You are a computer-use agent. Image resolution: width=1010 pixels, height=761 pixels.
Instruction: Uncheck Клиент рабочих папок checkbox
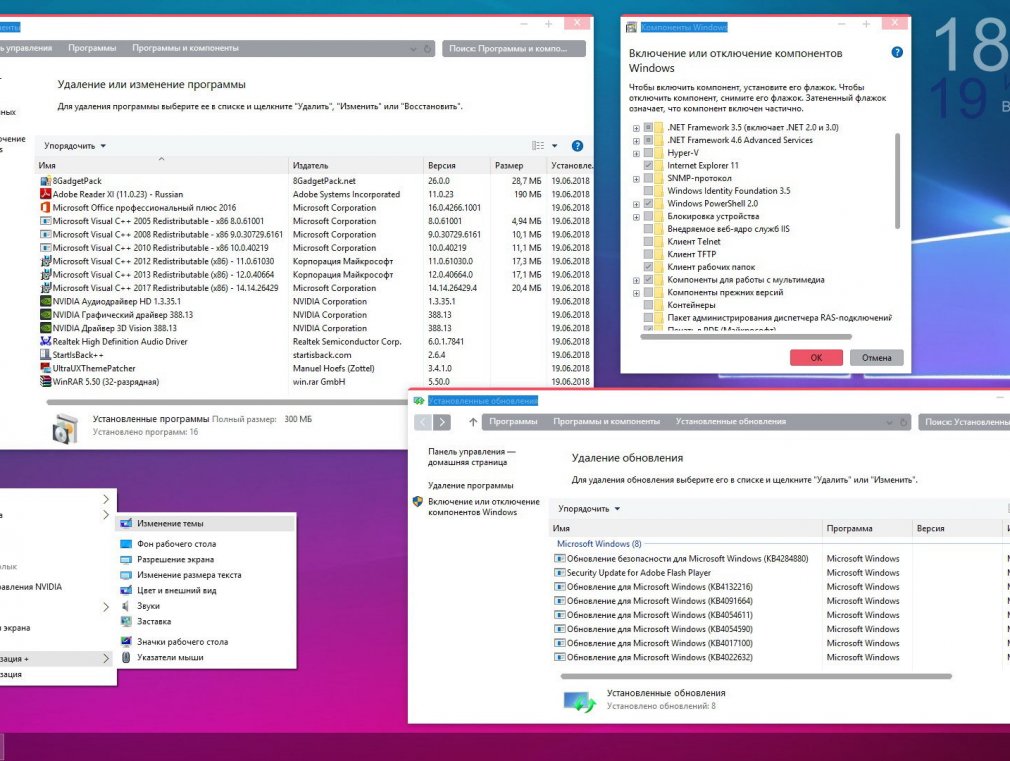tap(649, 267)
